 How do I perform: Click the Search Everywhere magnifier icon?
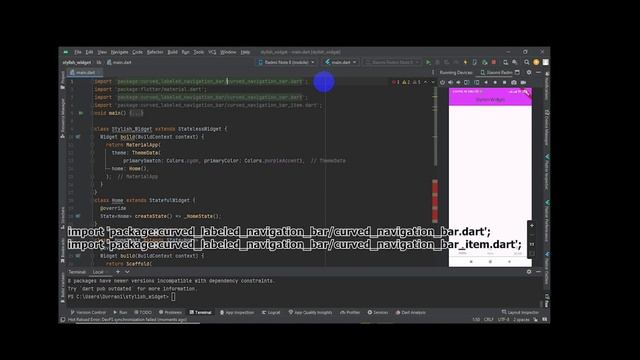[x=527, y=62]
